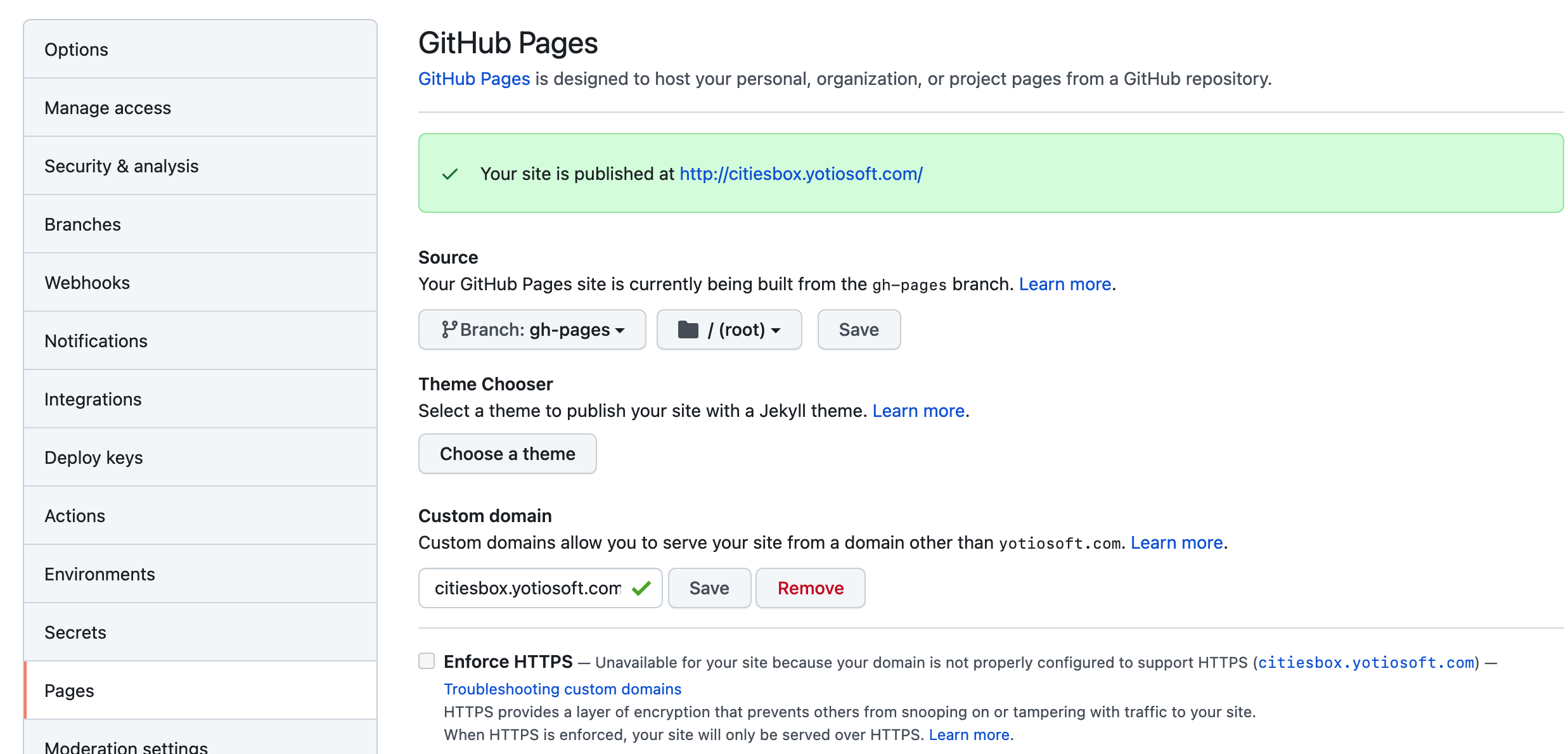Open Troubleshooting custom domains link

coord(562,689)
